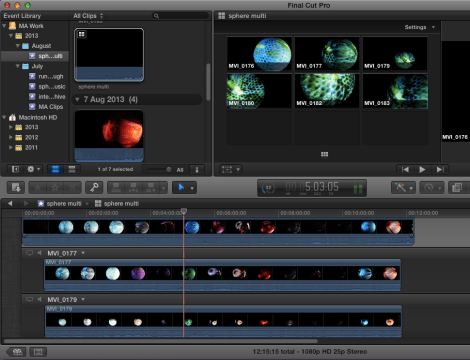Mark the clip as Favorite
The image size is (470, 360).
pyautogui.click(x=37, y=188)
